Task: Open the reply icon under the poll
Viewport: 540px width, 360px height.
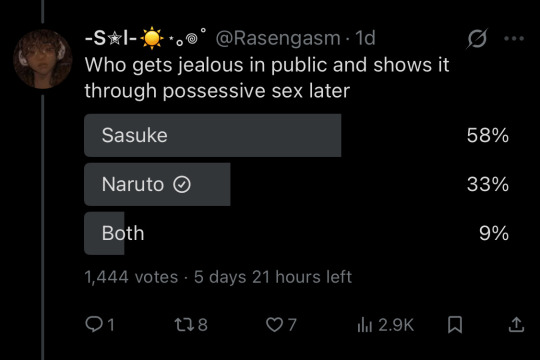Action: pyautogui.click(x=94, y=324)
